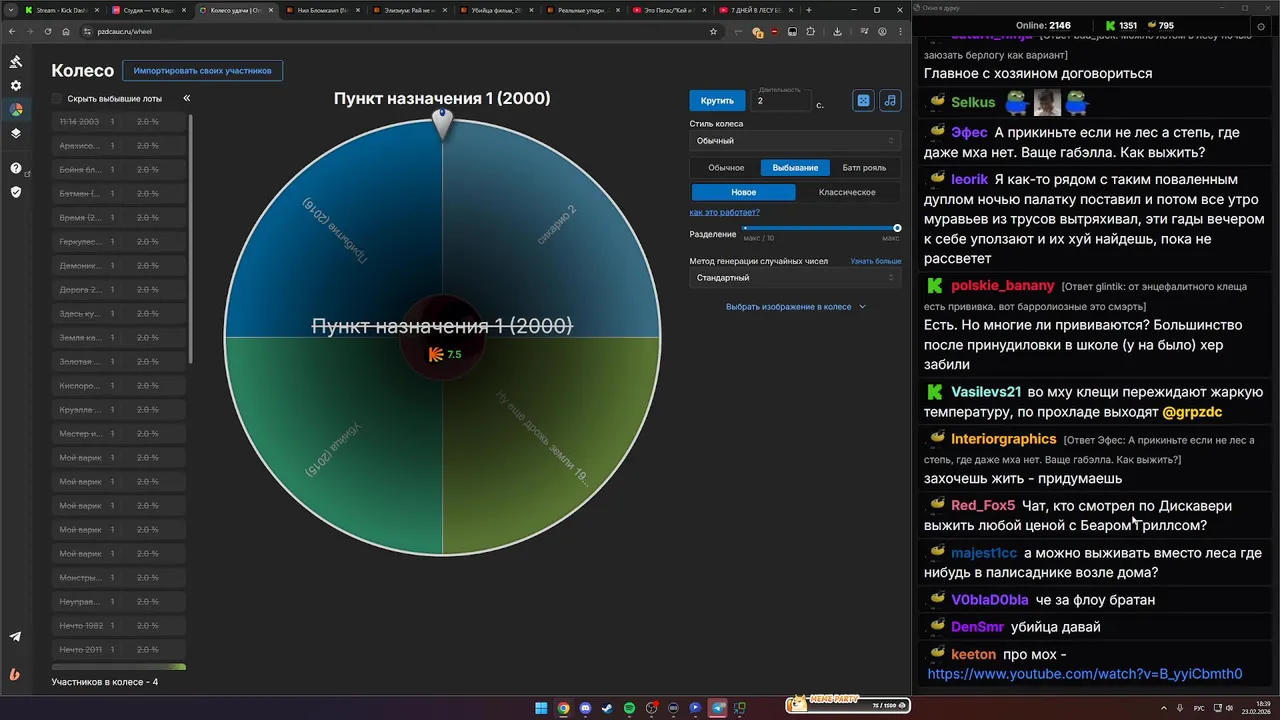Open Chrome from the taskbar

click(x=564, y=708)
